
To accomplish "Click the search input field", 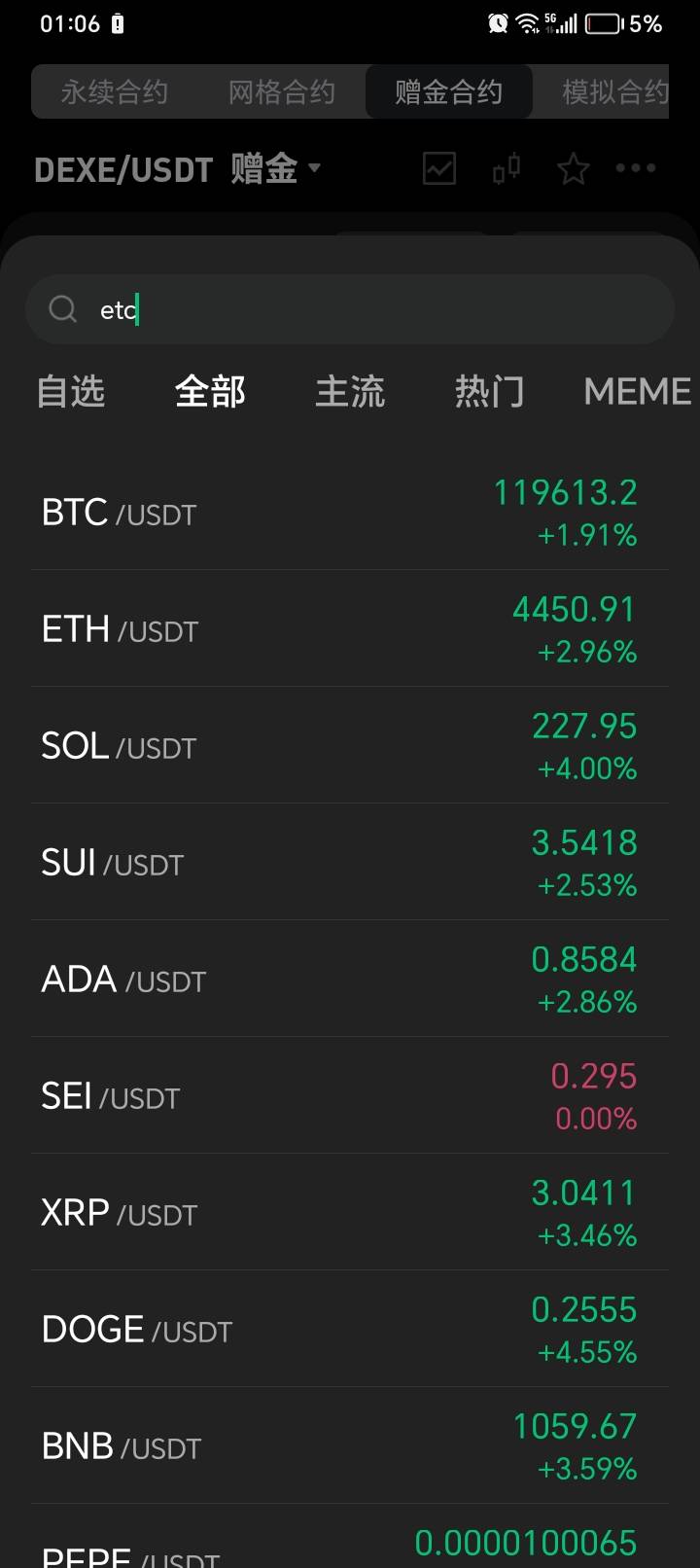I will tap(369, 309).
